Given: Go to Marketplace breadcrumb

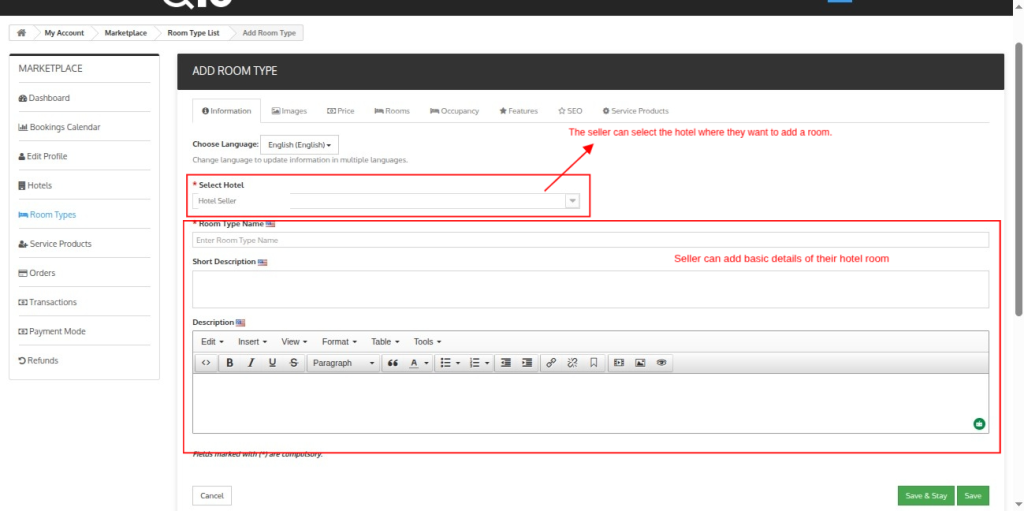Looking at the screenshot, I should pos(125,33).
